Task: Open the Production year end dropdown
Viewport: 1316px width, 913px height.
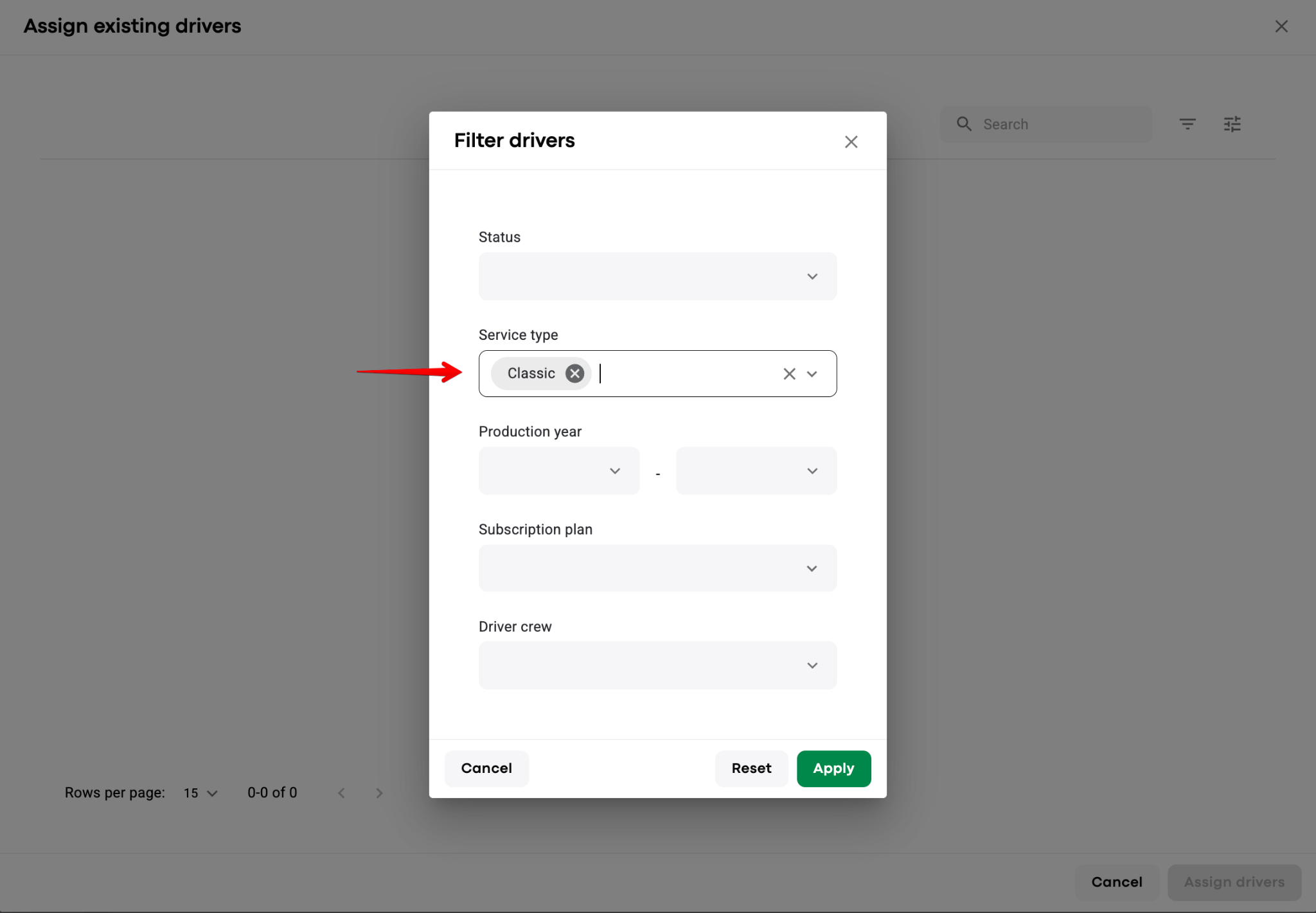Action: coord(756,471)
